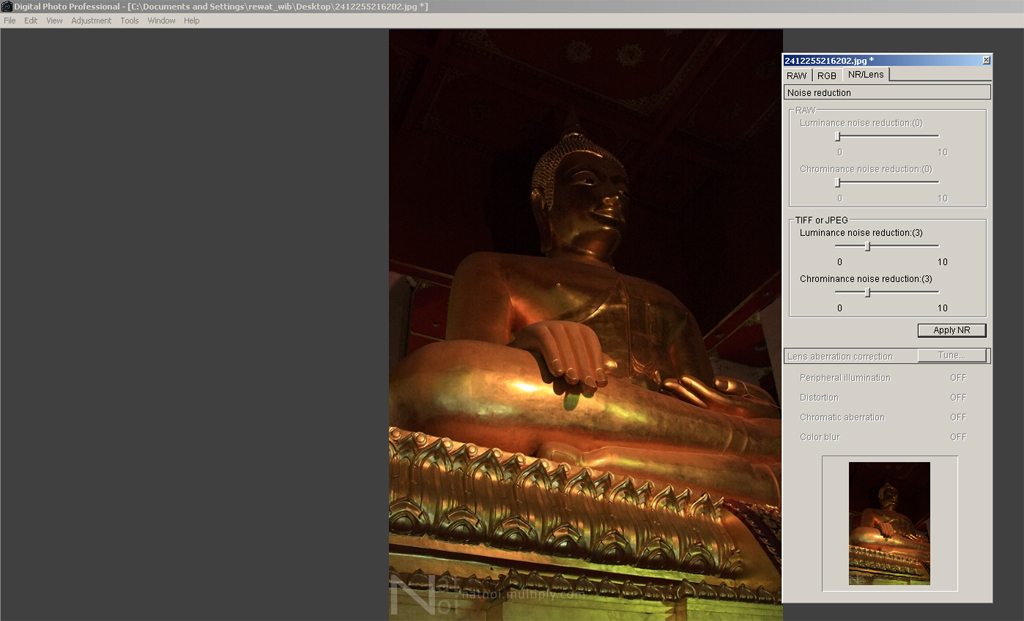
Task: Close the tool palette window
Action: 986,60
